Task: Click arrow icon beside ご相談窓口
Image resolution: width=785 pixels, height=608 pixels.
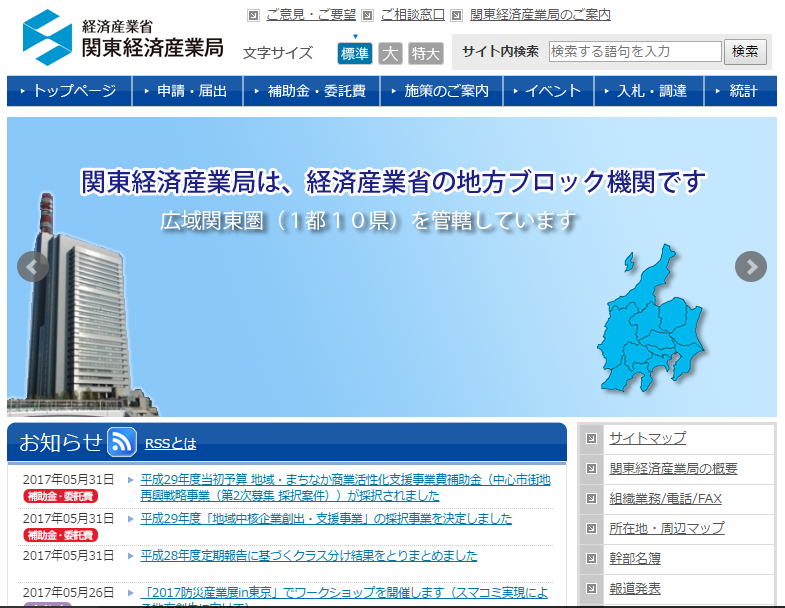Action: [x=367, y=16]
